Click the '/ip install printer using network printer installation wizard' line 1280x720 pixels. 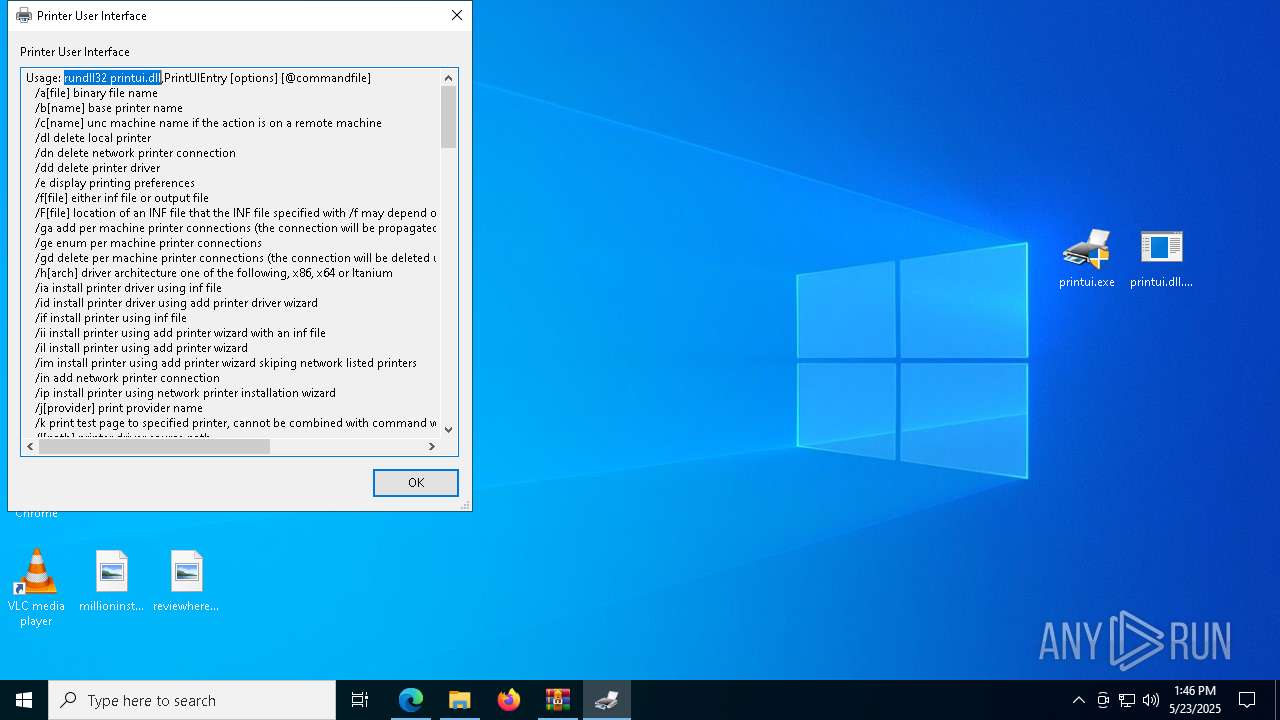[x=185, y=393]
